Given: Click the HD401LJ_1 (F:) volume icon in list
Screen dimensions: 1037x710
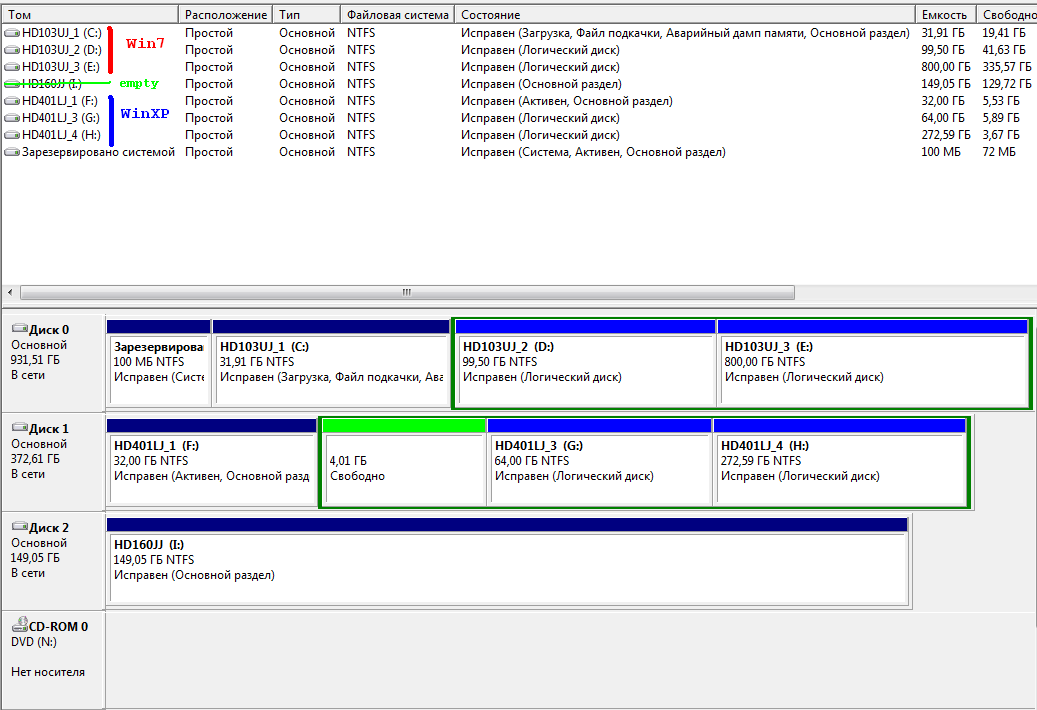Looking at the screenshot, I should (x=12, y=101).
